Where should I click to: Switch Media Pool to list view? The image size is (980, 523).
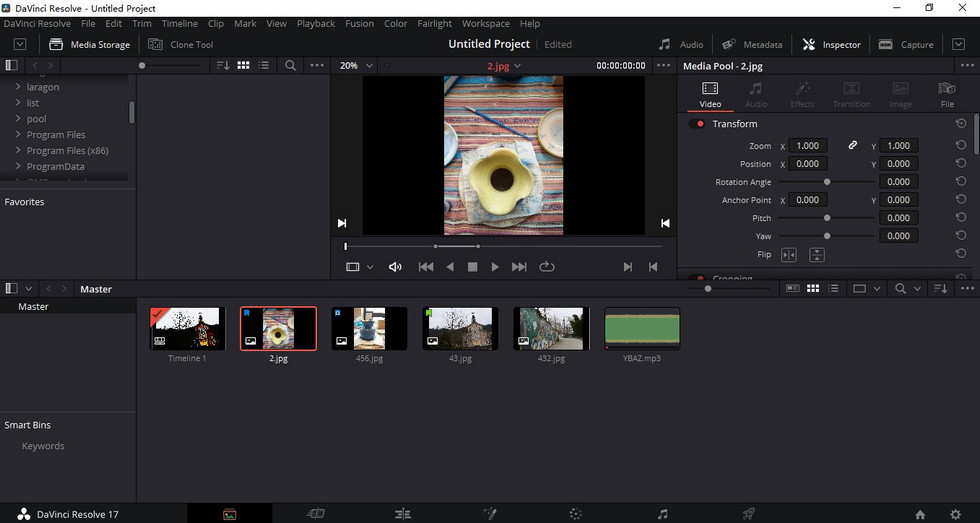click(833, 289)
